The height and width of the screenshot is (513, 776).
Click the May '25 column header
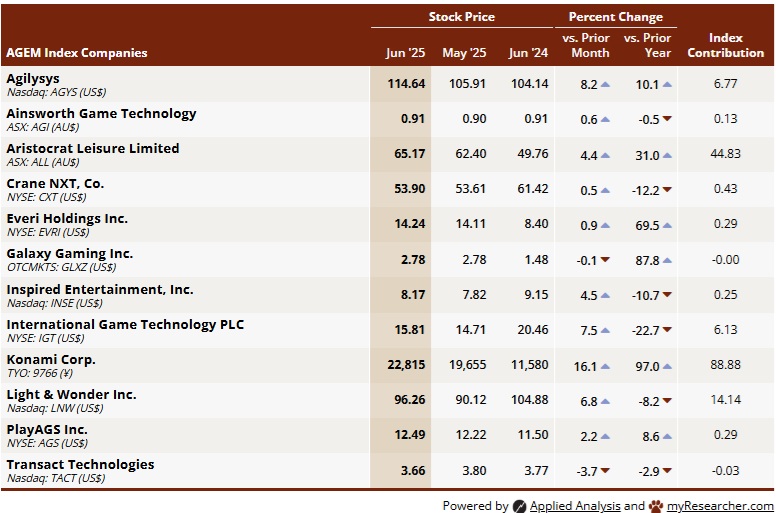coord(464,53)
